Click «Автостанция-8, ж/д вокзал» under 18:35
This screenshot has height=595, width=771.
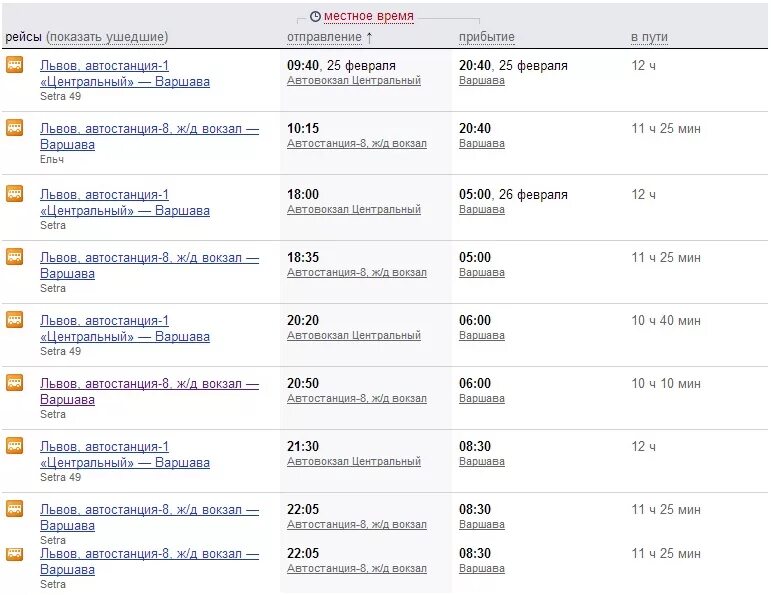(x=356, y=273)
